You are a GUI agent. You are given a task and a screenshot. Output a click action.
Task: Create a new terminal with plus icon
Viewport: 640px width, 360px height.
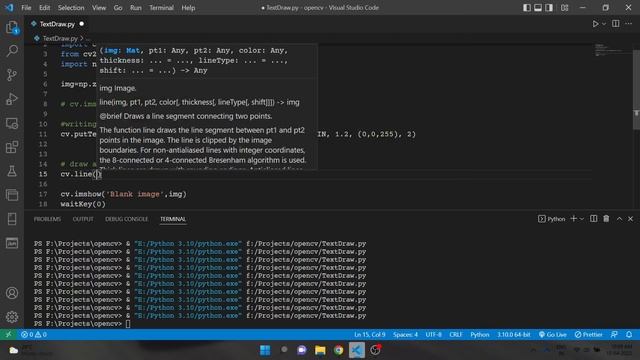coord(573,219)
